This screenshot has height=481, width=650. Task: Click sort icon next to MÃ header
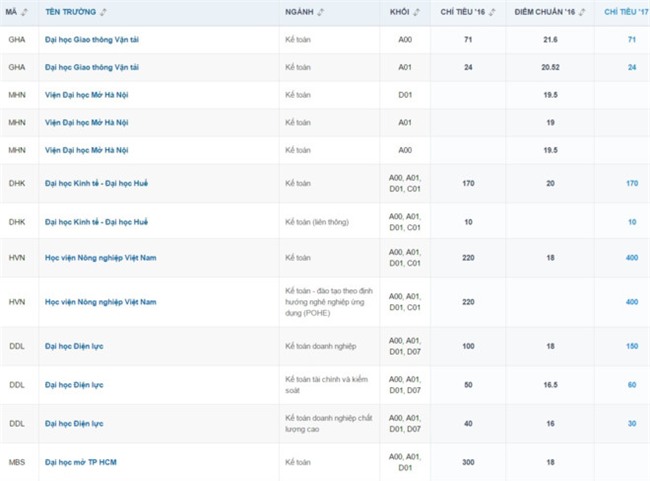[x=25, y=12]
